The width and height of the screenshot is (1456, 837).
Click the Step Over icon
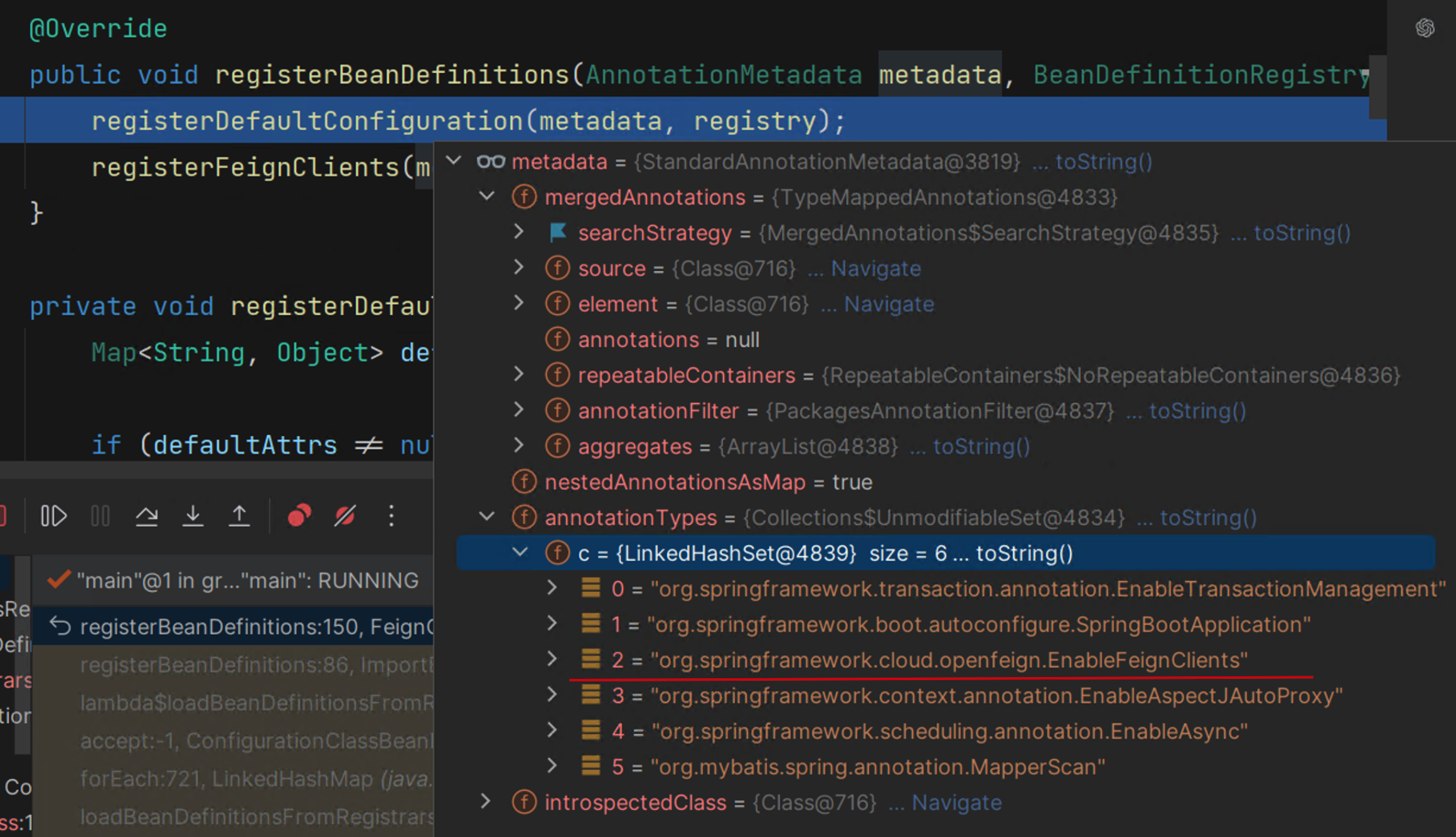147,516
